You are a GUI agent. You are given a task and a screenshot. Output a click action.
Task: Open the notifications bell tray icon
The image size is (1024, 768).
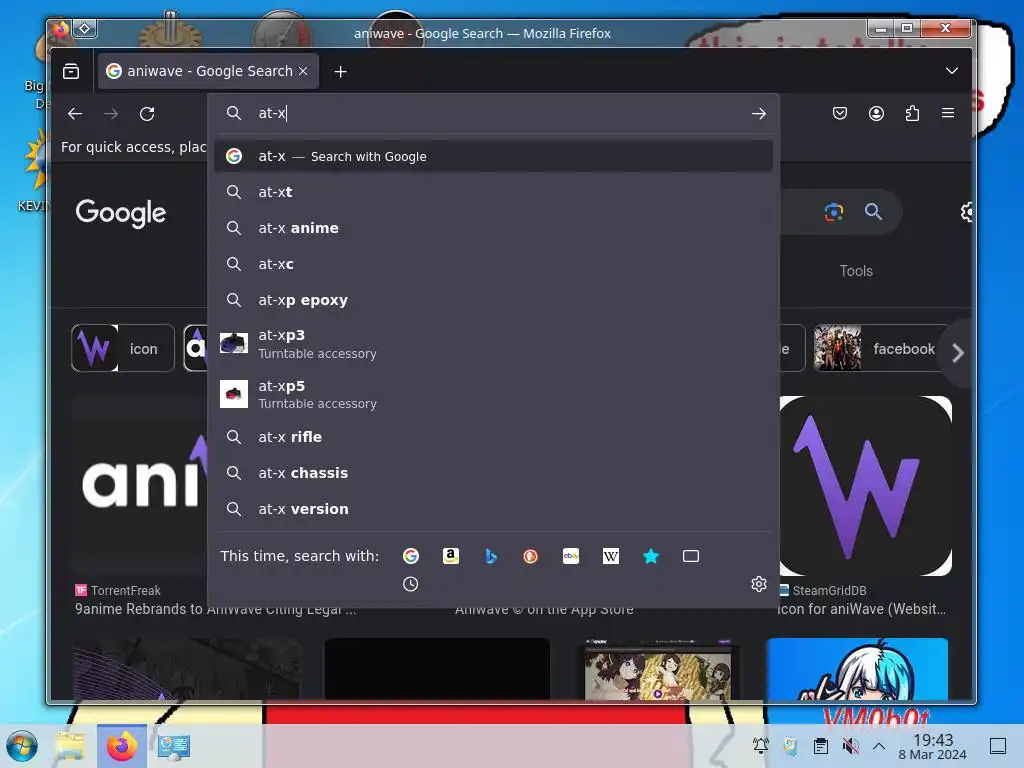(760, 746)
